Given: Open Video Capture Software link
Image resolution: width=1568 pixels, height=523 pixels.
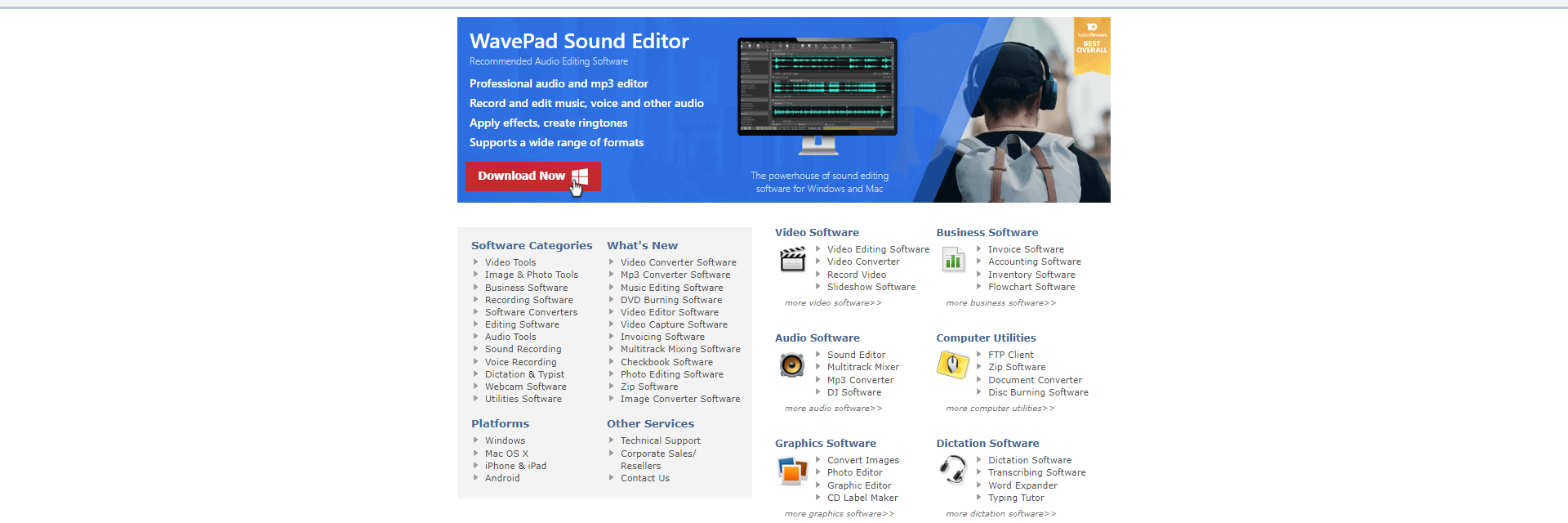Looking at the screenshot, I should click(x=674, y=324).
